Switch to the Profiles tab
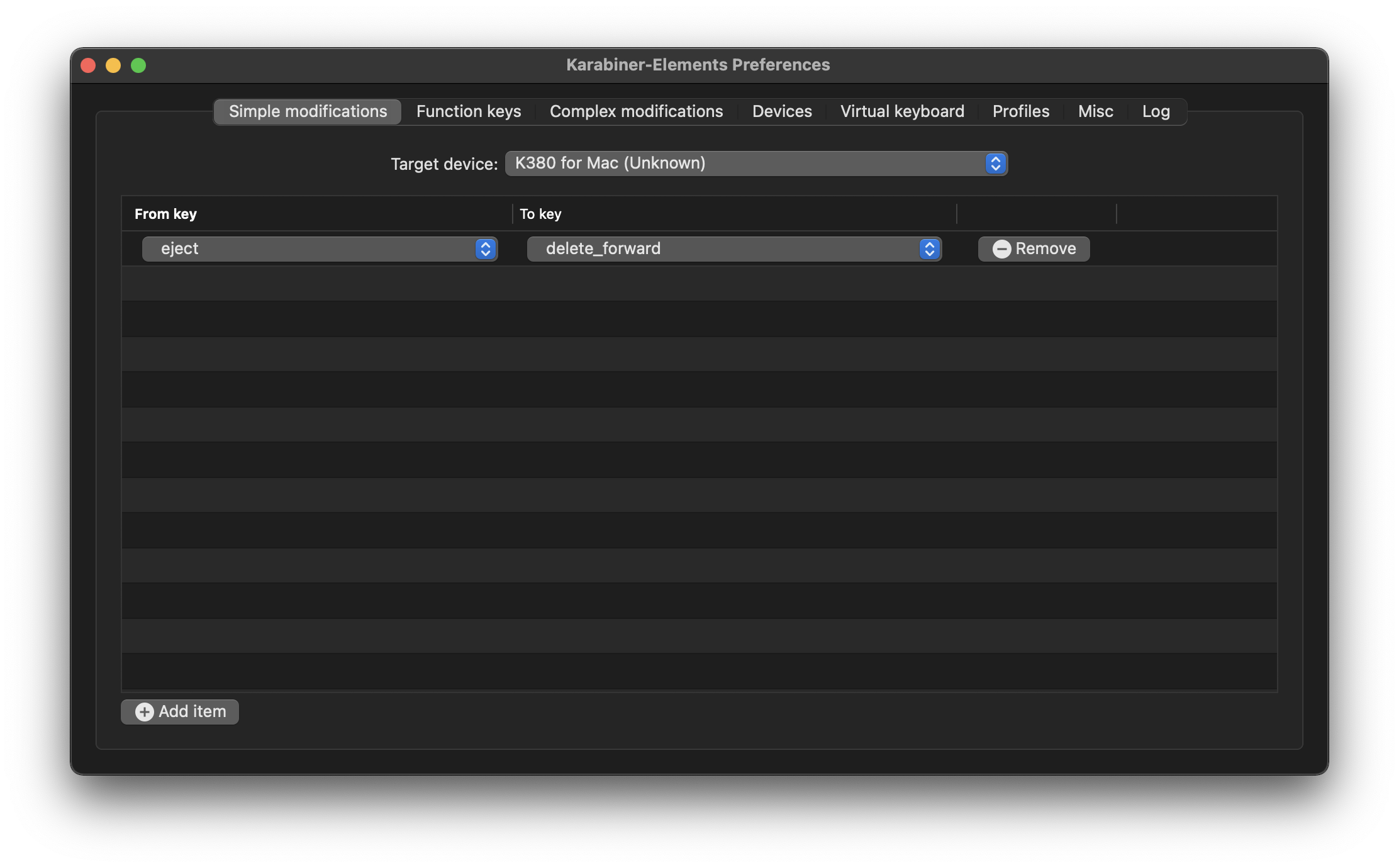 tap(1020, 112)
